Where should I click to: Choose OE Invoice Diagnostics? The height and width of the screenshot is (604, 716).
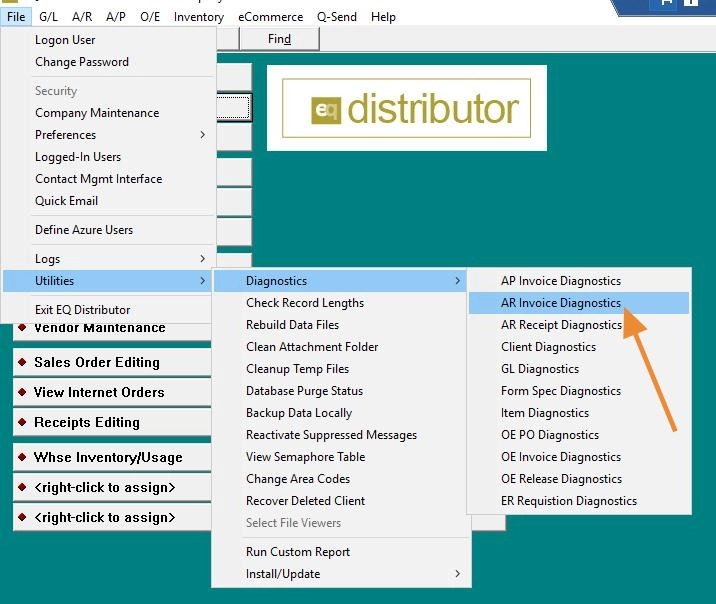579,457
